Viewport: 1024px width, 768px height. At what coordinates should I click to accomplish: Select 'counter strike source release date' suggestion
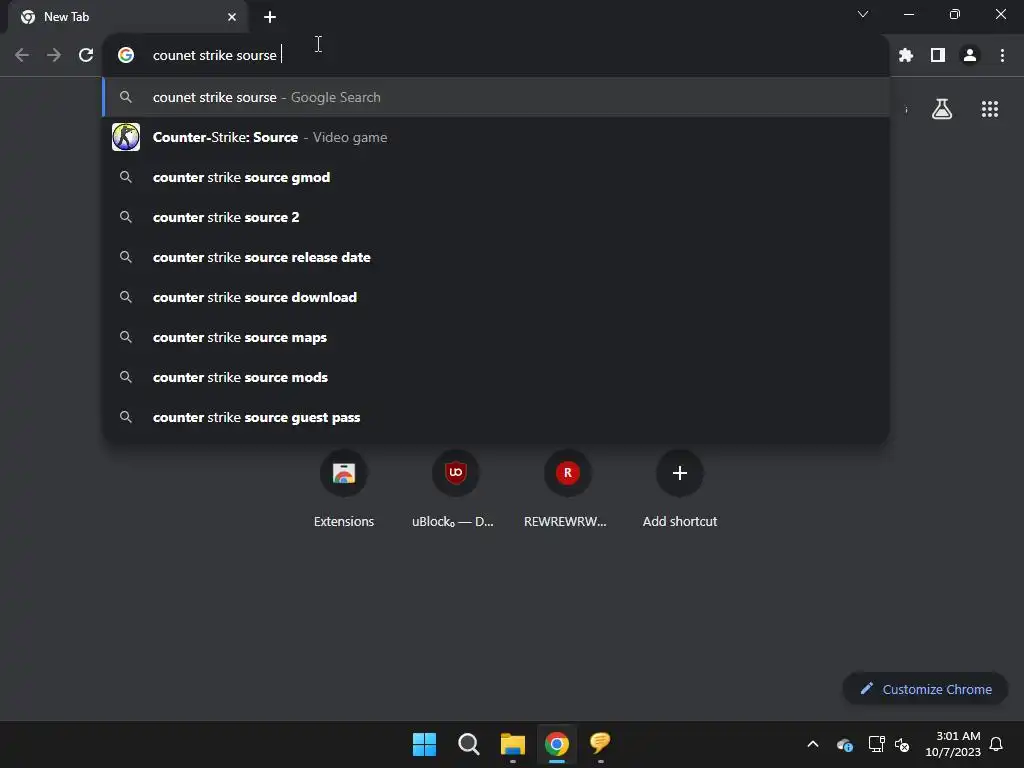(x=496, y=257)
